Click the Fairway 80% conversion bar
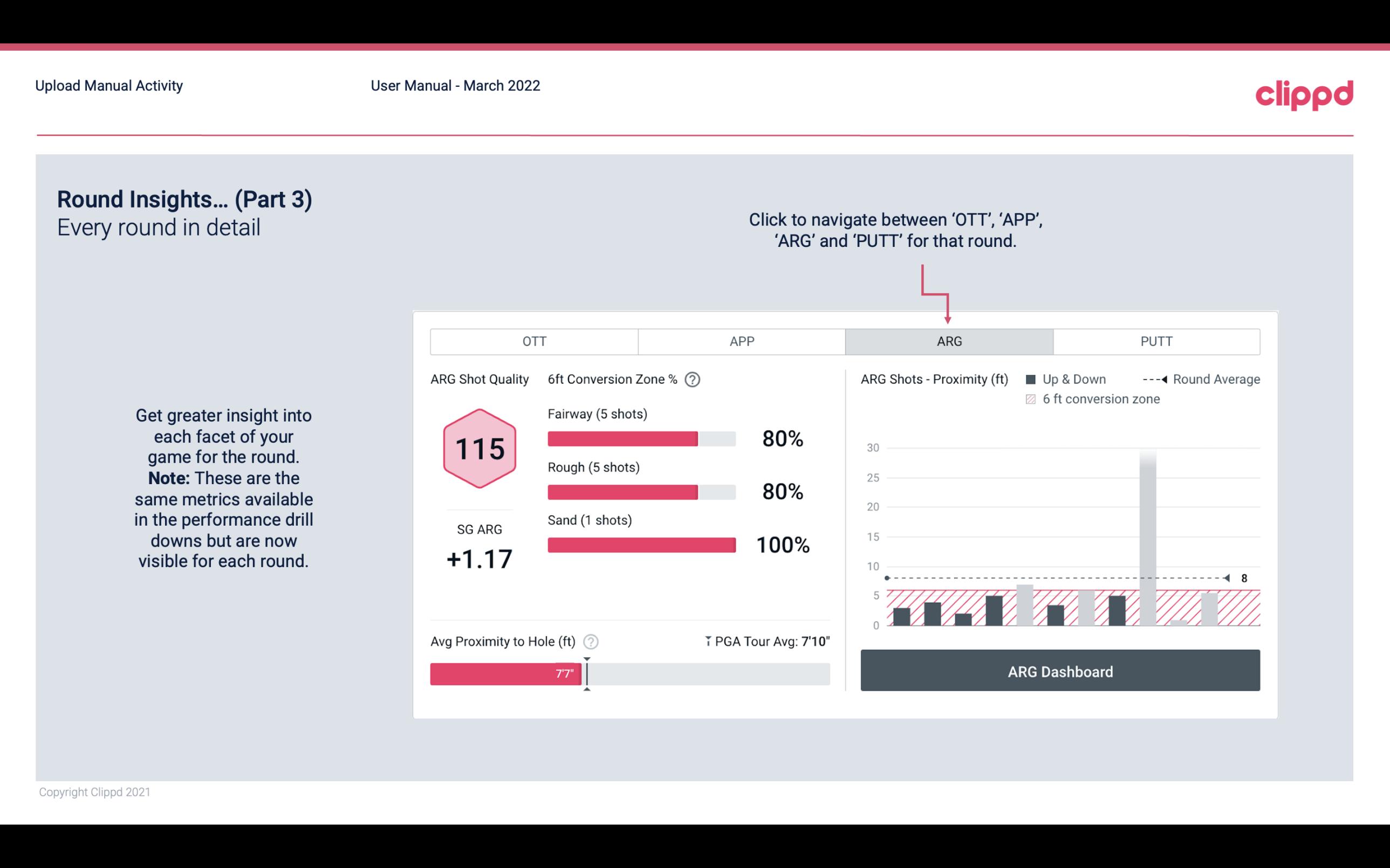The width and height of the screenshot is (1390, 868). tap(641, 438)
